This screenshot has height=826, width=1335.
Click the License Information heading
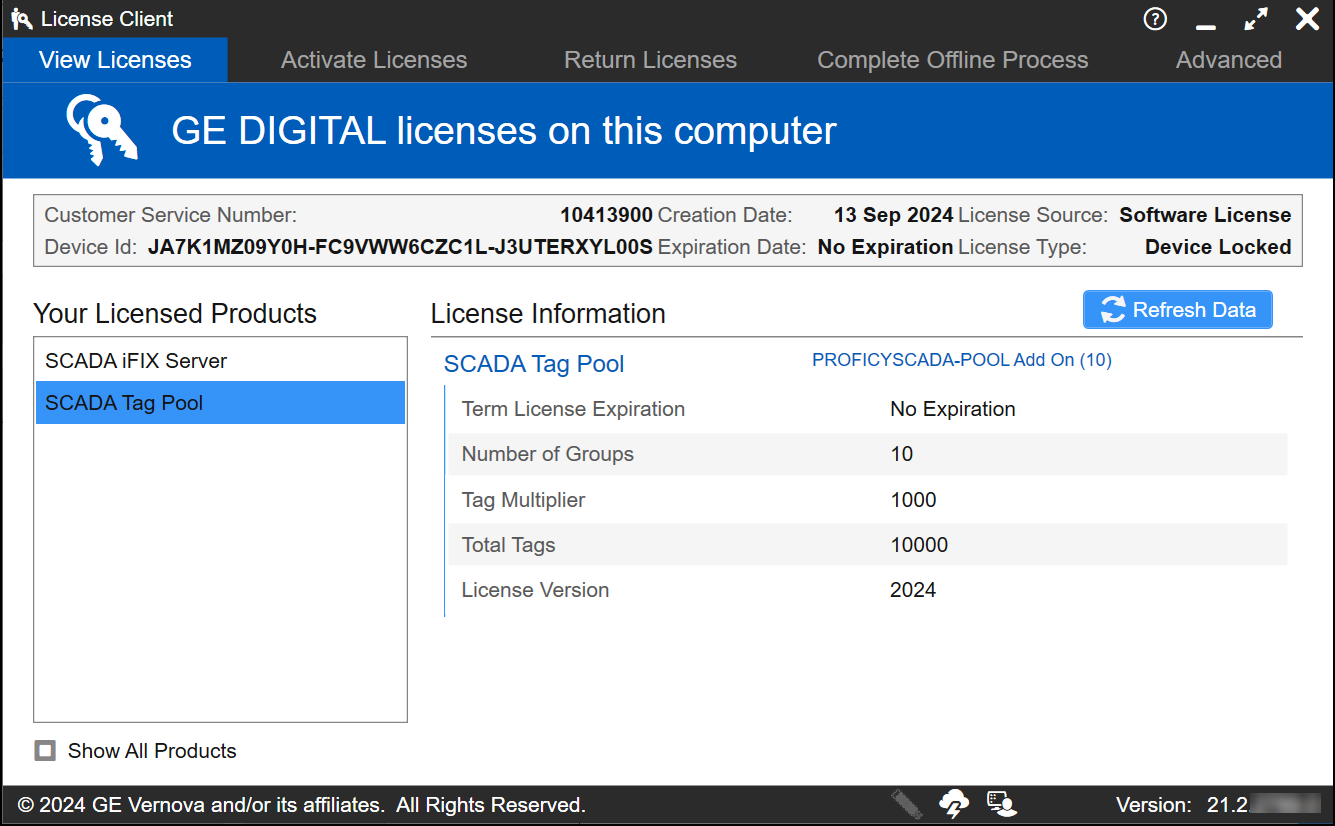click(x=548, y=314)
